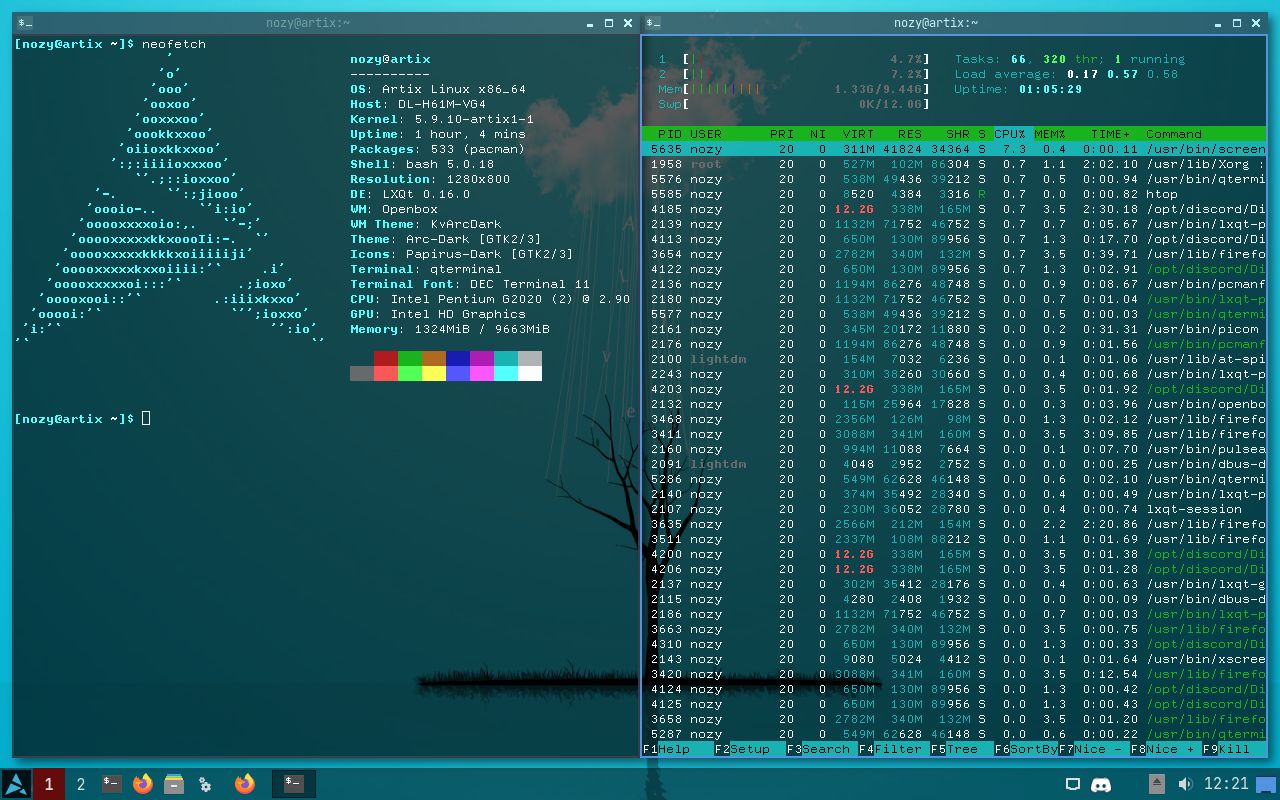Switch to desktop 2 in the pager
1280x800 pixels.
(x=81, y=784)
